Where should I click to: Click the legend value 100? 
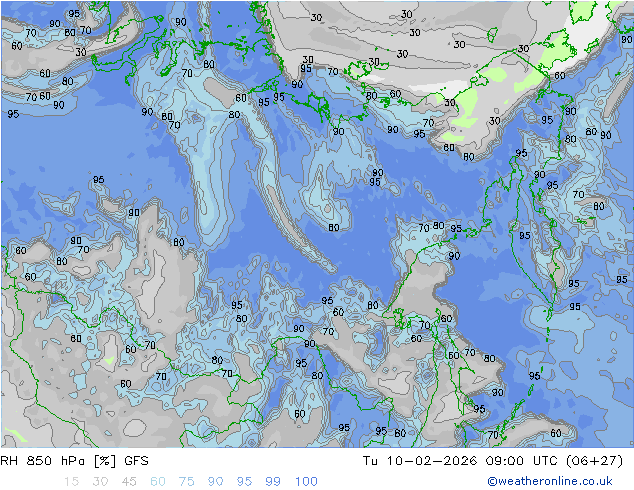pos(306,482)
